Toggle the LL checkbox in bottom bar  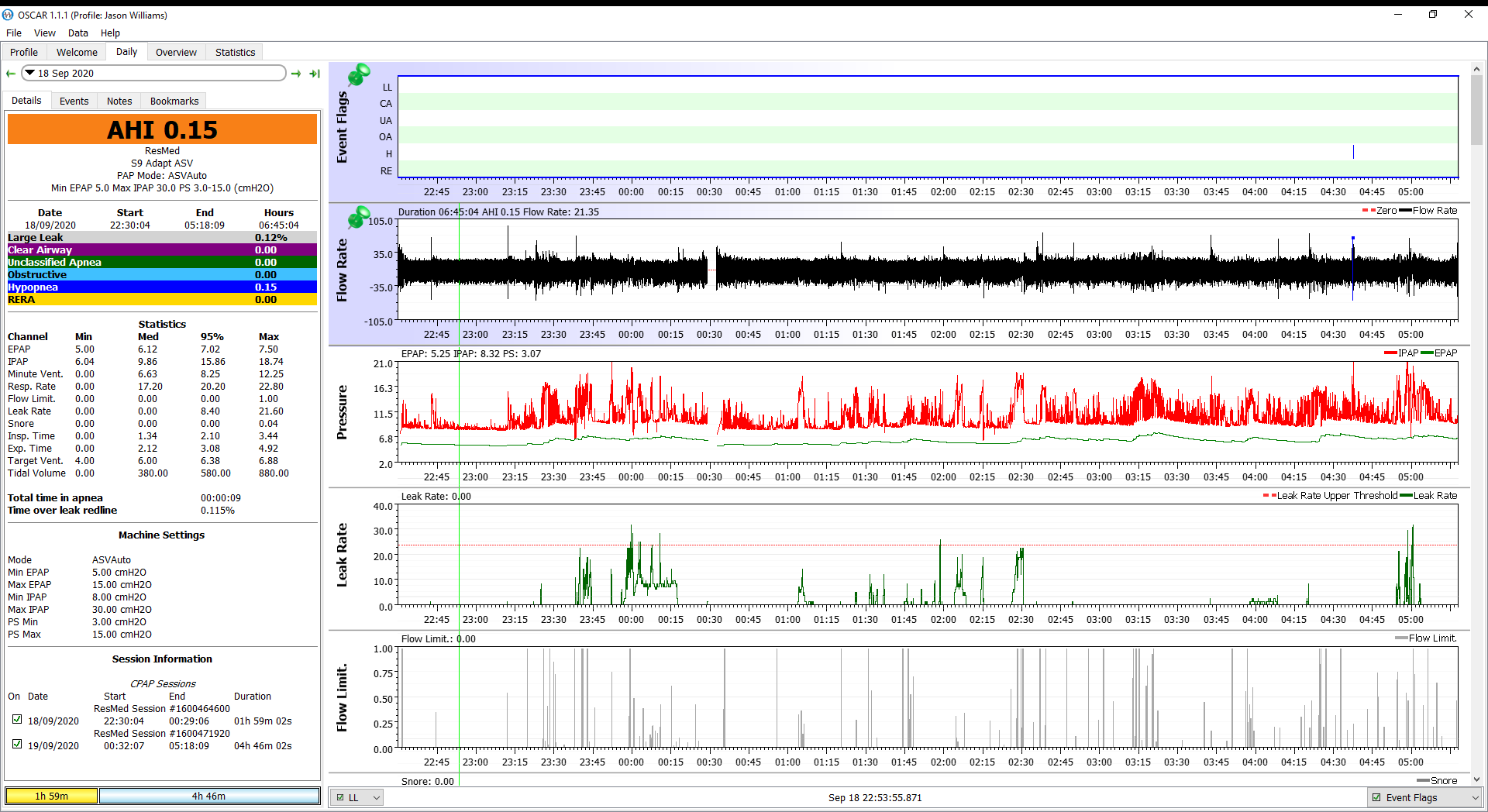pyautogui.click(x=340, y=797)
